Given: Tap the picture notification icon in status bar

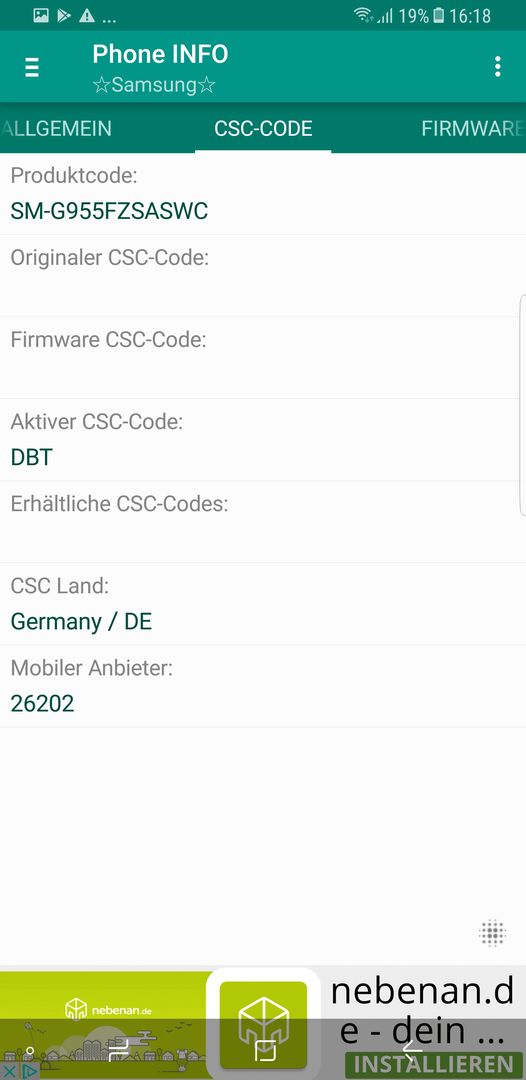Looking at the screenshot, I should (x=41, y=15).
